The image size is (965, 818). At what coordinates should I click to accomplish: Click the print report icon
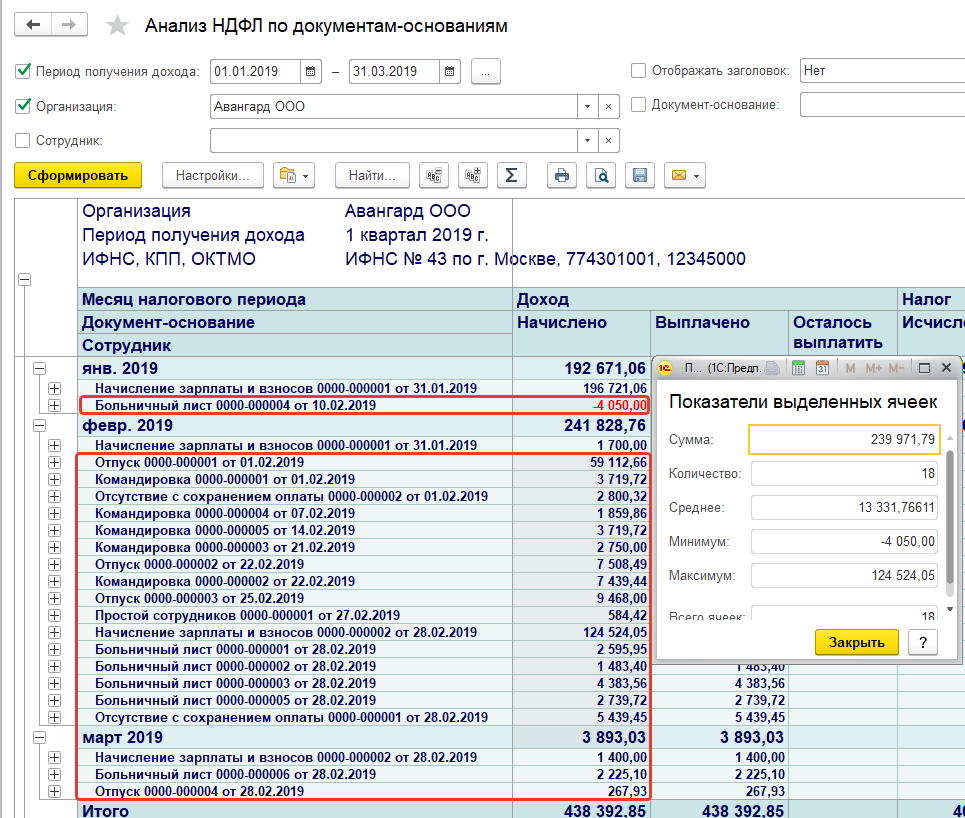[562, 175]
